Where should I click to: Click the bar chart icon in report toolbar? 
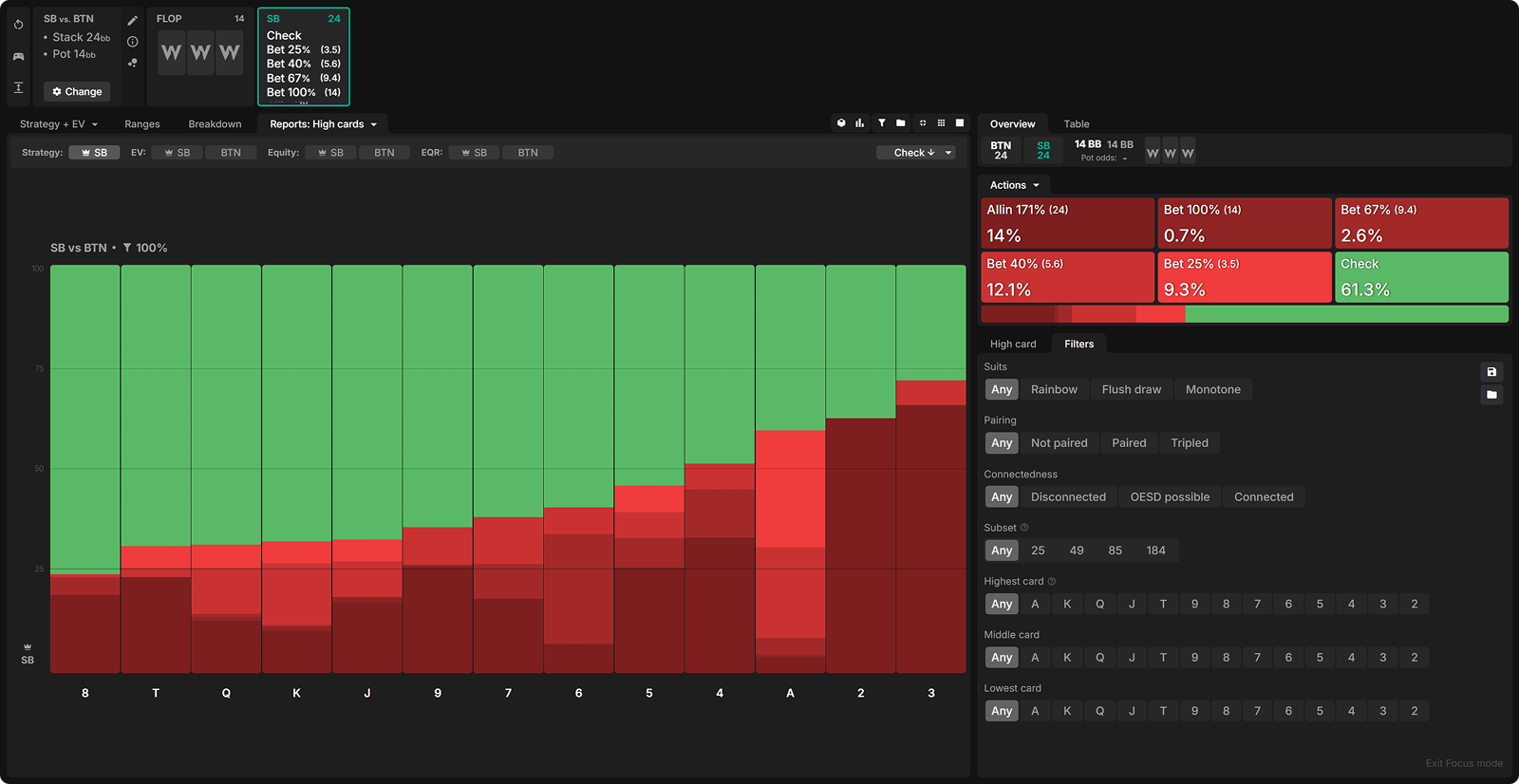[860, 123]
